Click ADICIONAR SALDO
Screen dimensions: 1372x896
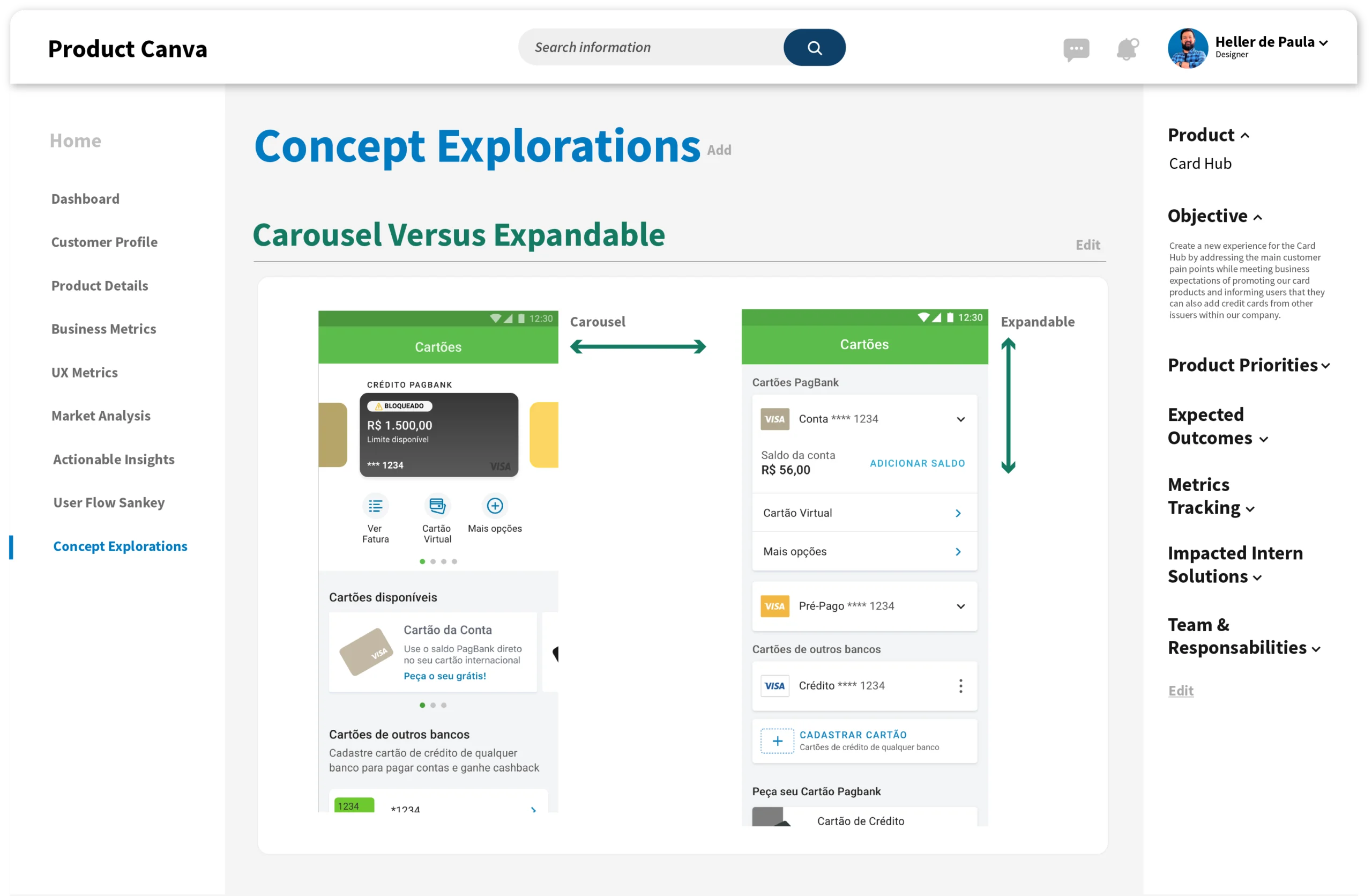tap(917, 463)
